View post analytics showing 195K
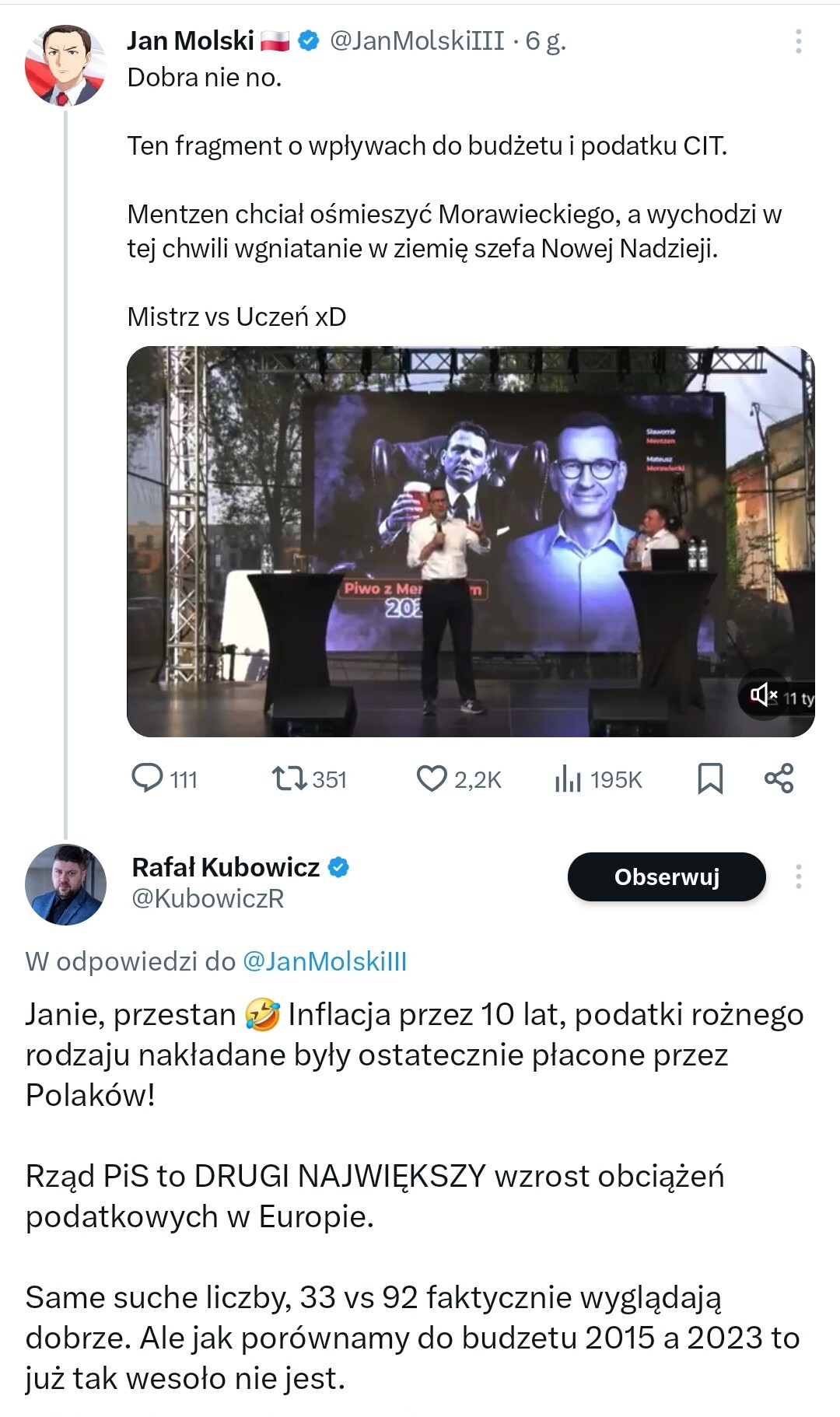 pos(598,778)
